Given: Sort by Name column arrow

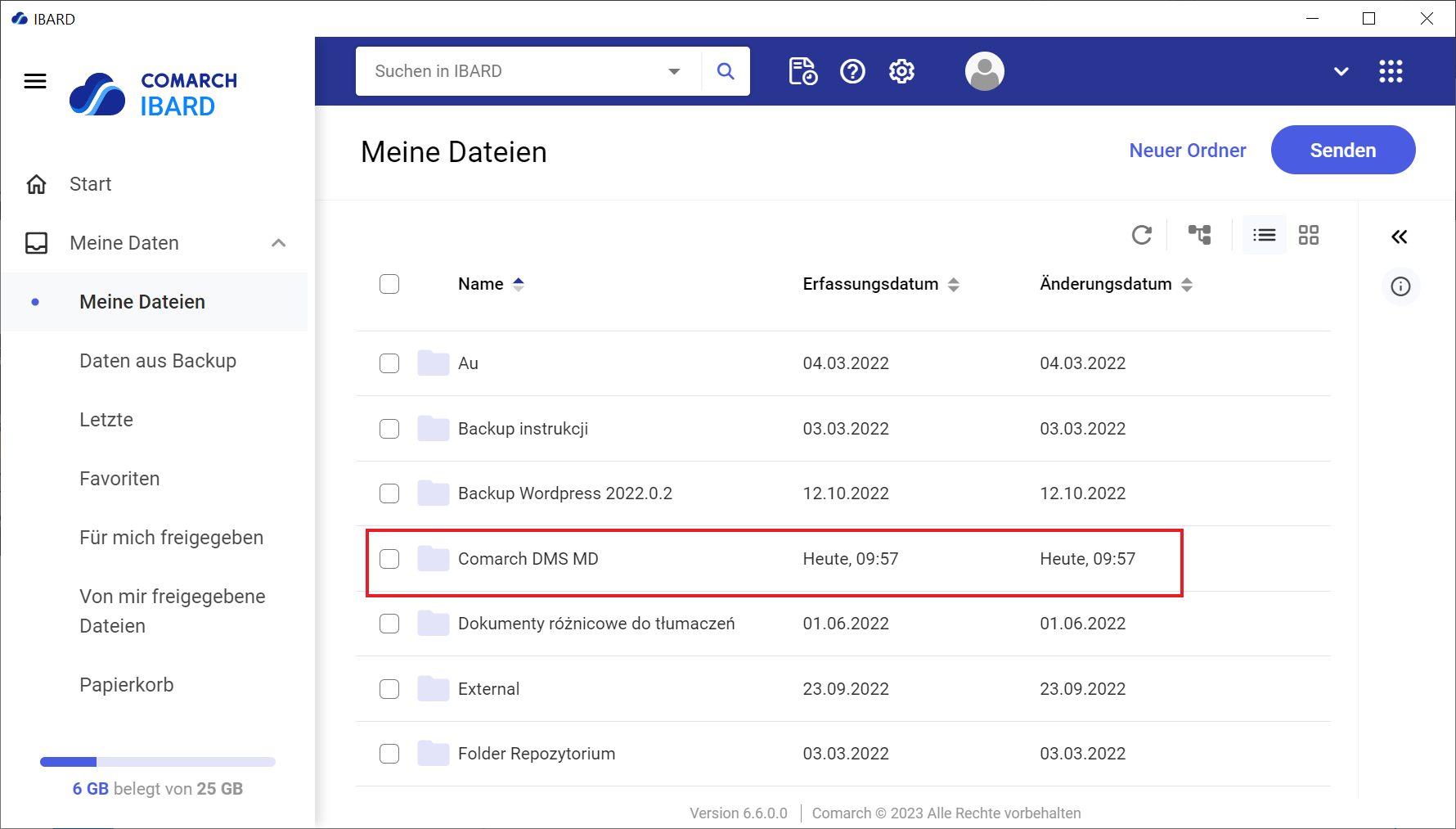Looking at the screenshot, I should click(x=519, y=284).
